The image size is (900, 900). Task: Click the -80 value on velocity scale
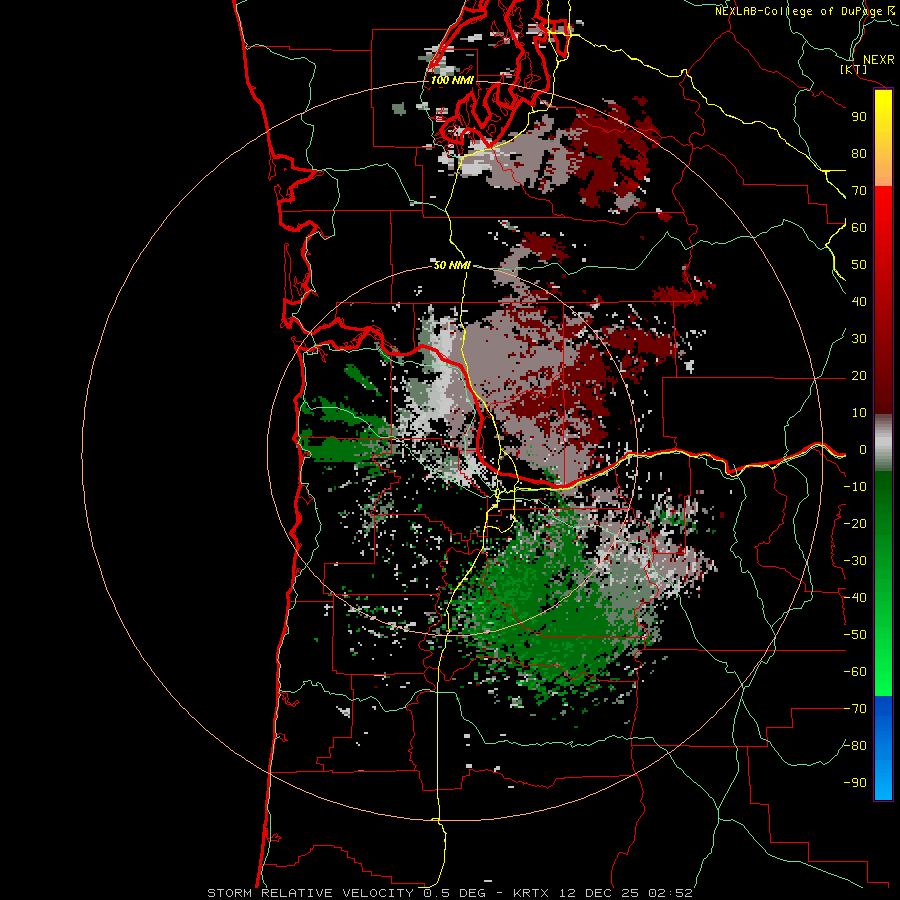click(x=855, y=746)
